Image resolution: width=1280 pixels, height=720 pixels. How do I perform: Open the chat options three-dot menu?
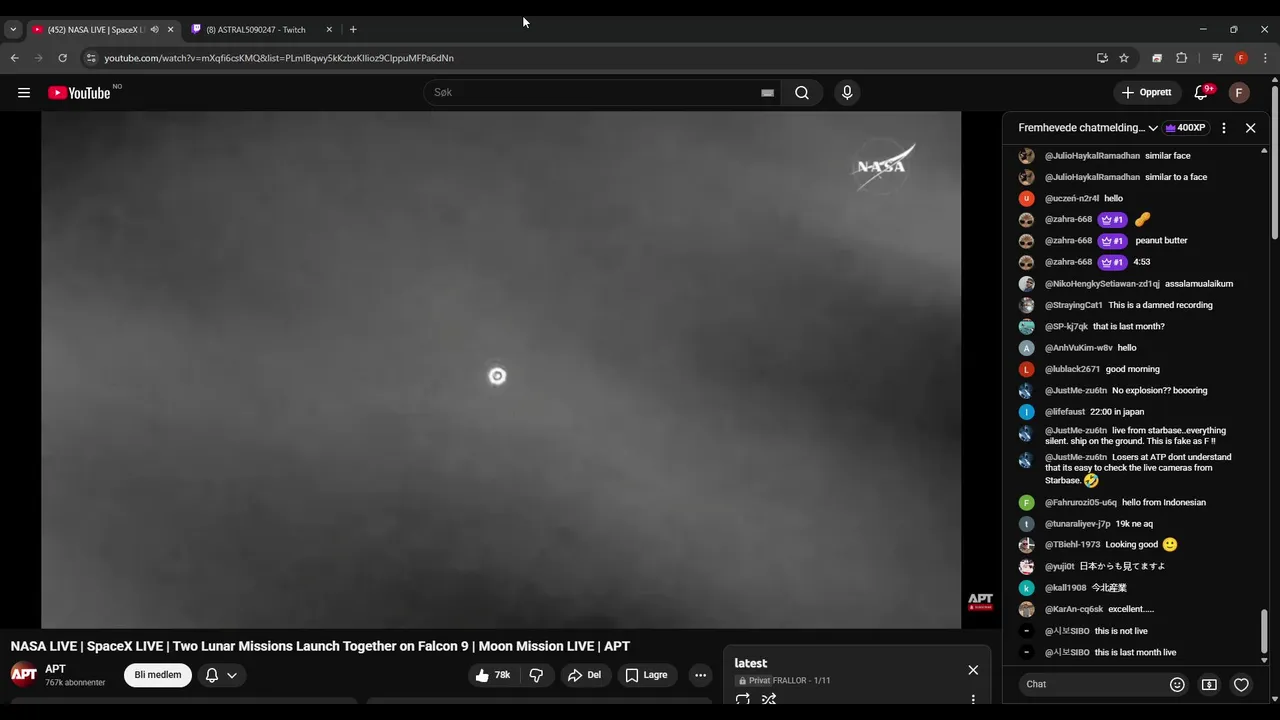click(1224, 128)
